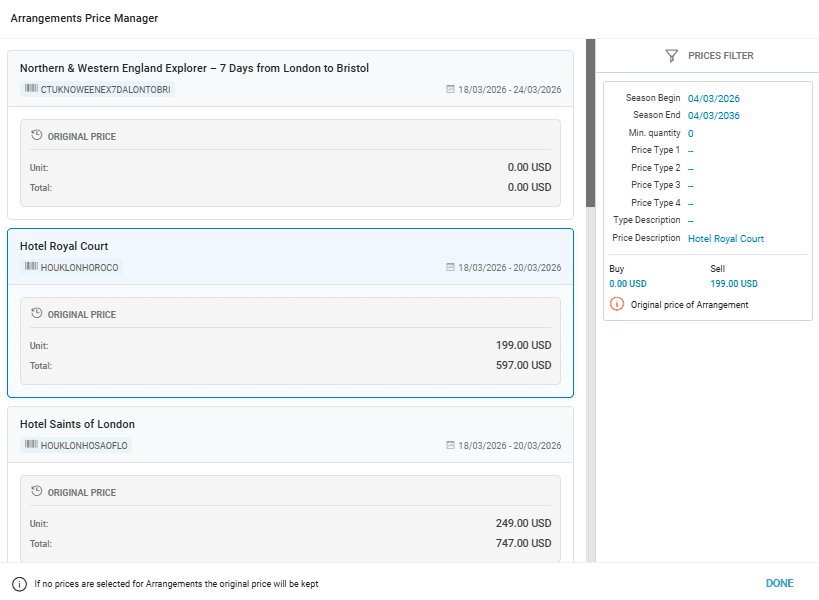Click the Min. quantity value 0
The image size is (819, 600).
point(690,134)
